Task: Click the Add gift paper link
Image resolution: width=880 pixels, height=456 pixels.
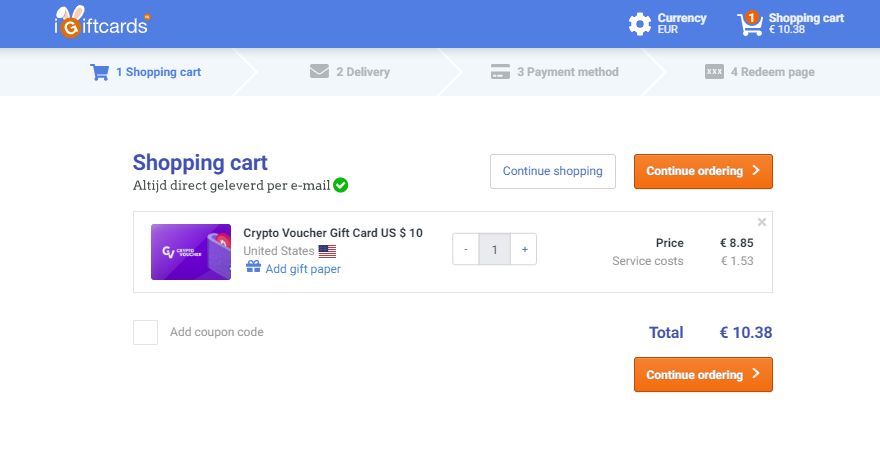Action: [x=303, y=269]
